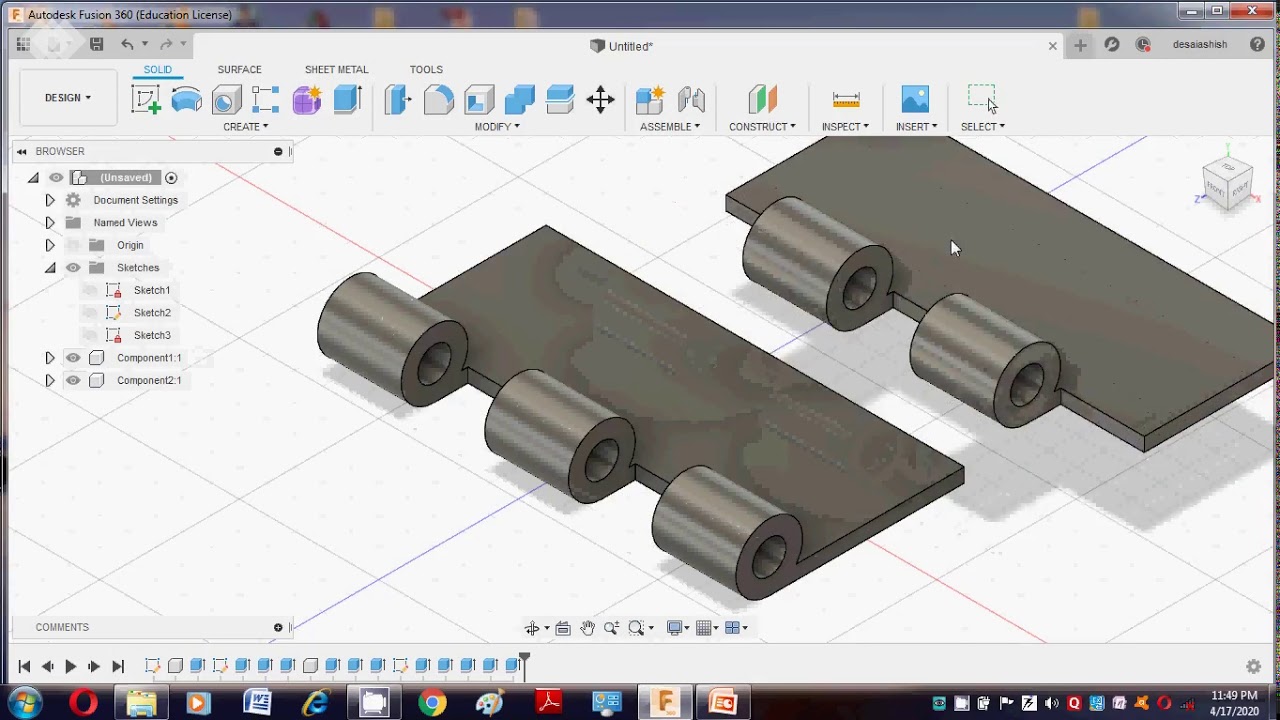Expand Named Views node
1280x720 pixels.
pyautogui.click(x=50, y=223)
